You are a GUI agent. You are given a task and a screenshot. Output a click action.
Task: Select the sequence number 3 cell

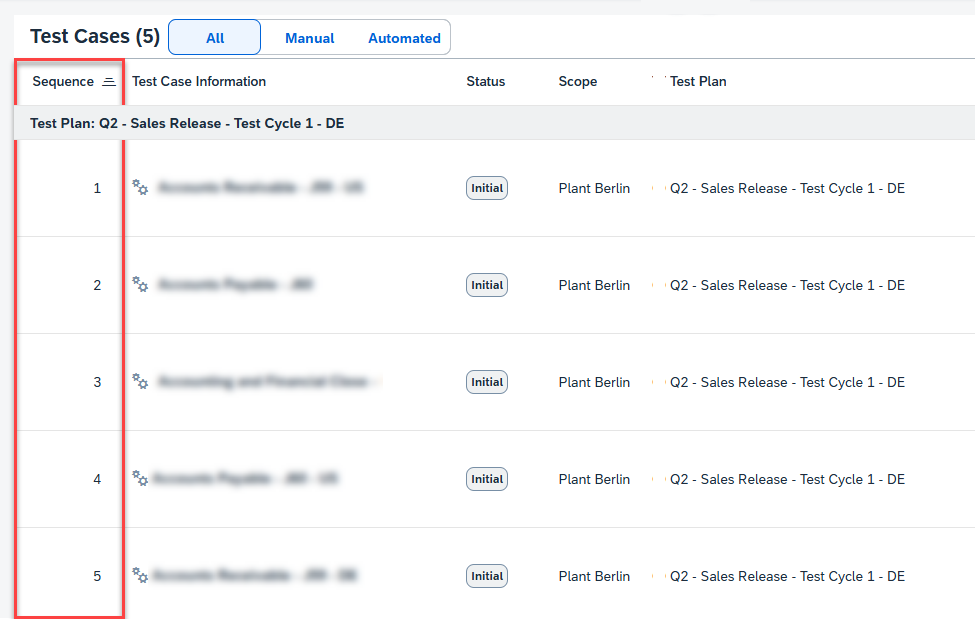click(x=97, y=382)
